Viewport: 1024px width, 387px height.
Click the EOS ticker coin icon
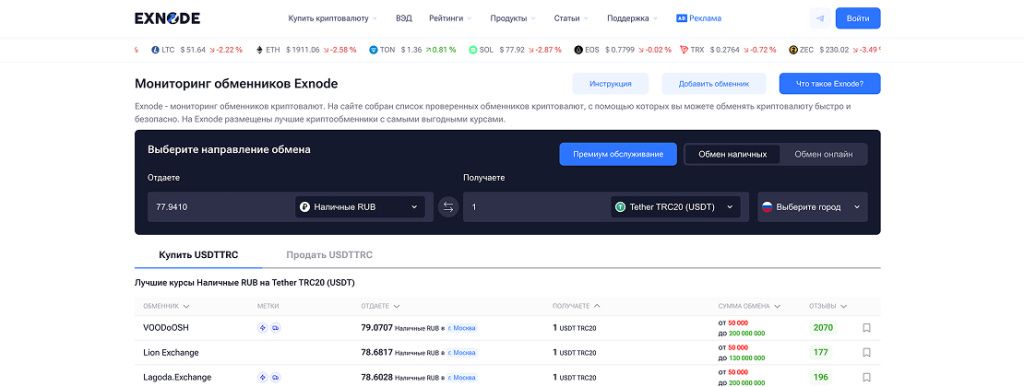(578, 50)
